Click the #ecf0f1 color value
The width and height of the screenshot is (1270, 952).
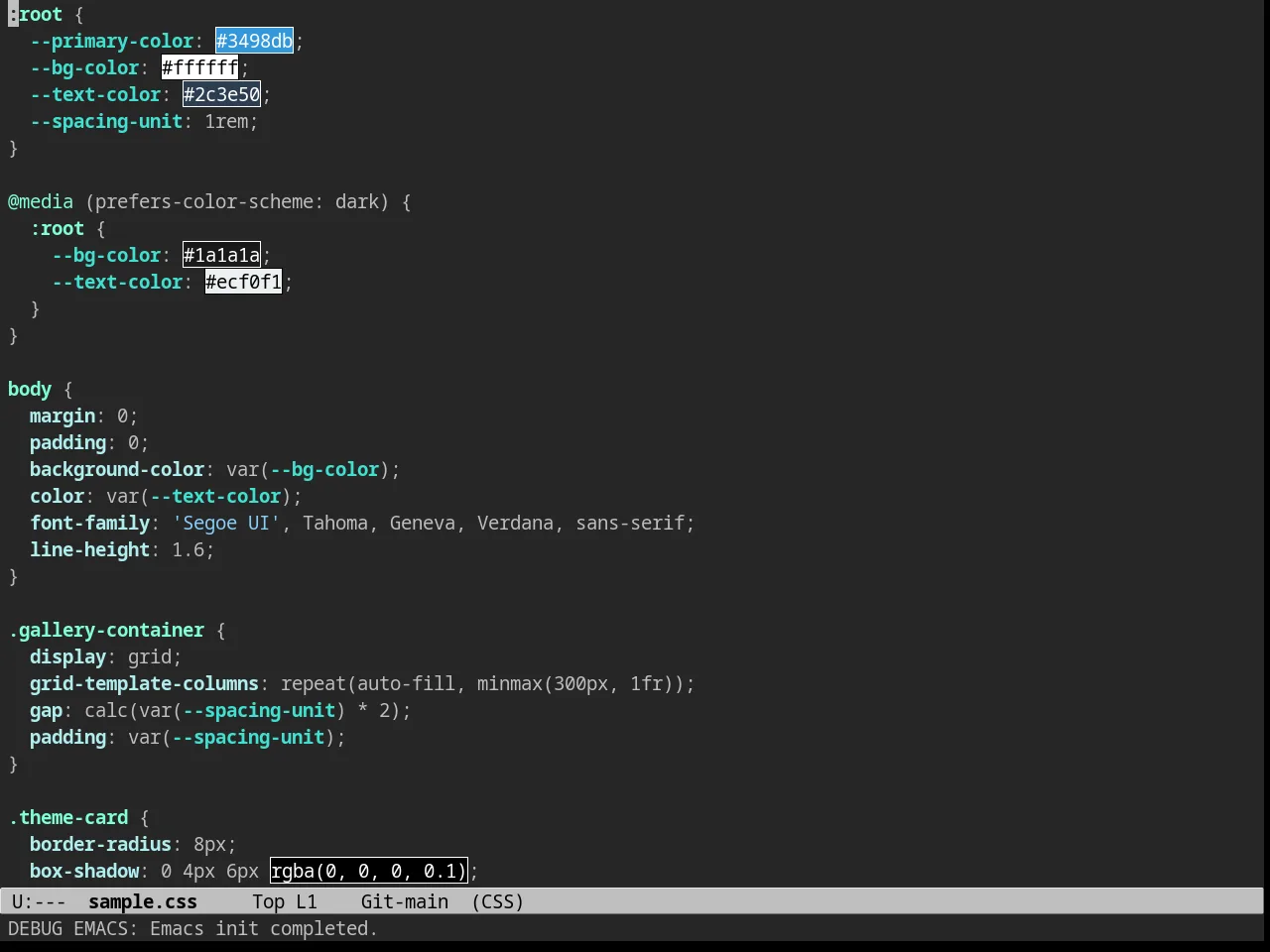click(243, 282)
